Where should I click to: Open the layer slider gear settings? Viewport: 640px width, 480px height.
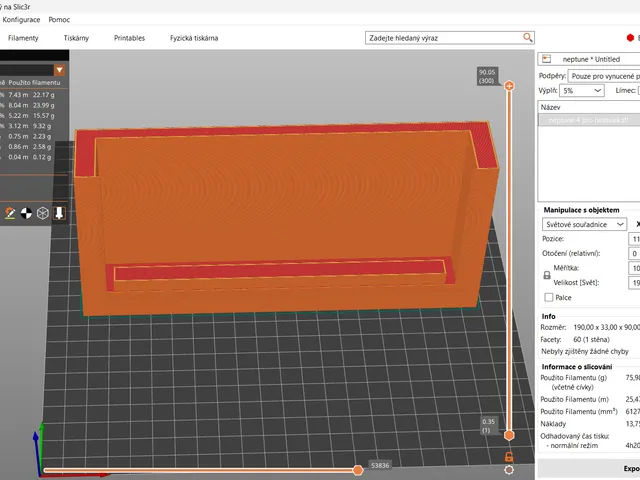point(509,470)
